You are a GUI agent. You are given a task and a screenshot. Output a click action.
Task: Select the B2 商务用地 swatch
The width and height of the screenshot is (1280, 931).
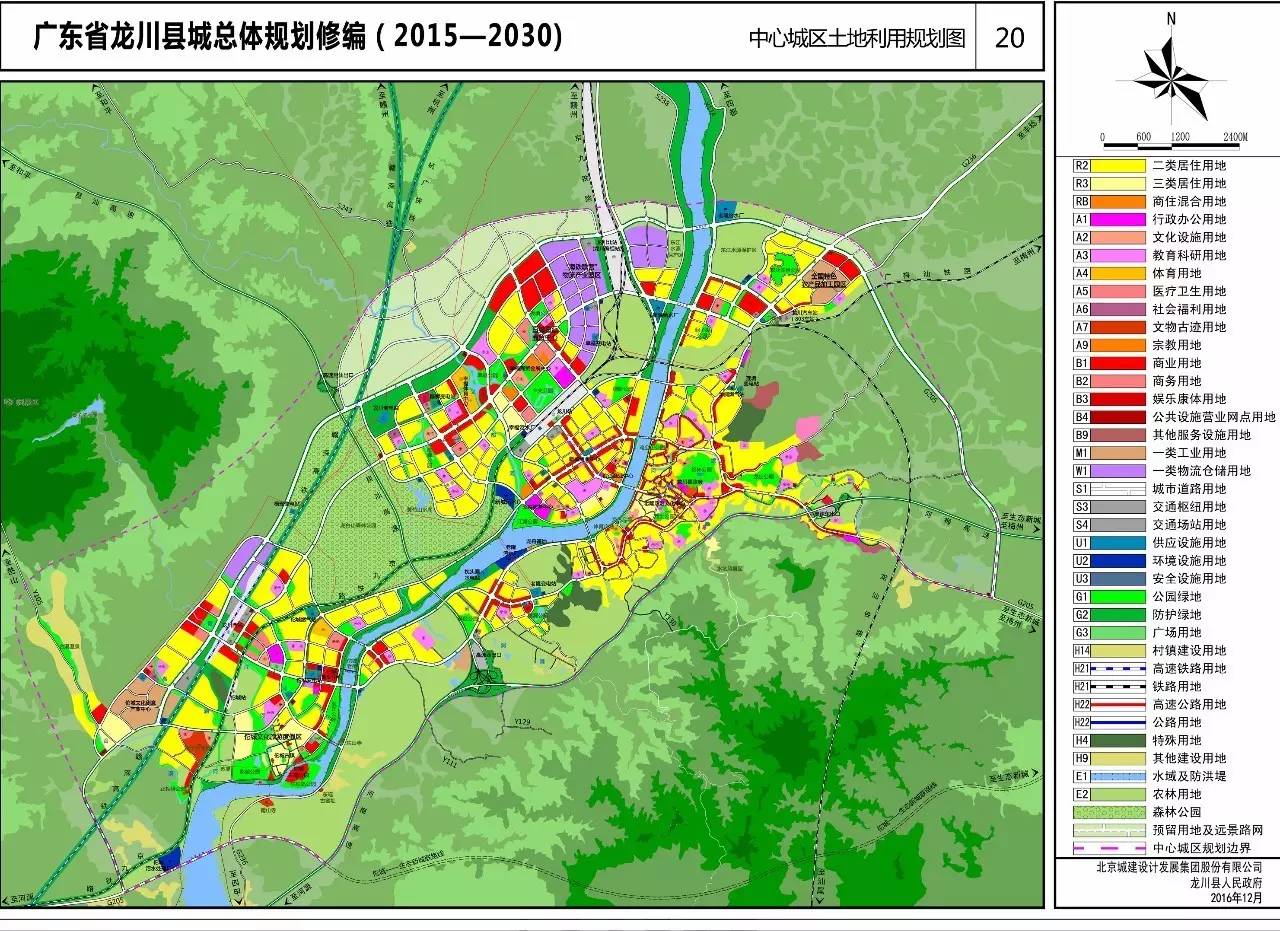[x=1118, y=382]
